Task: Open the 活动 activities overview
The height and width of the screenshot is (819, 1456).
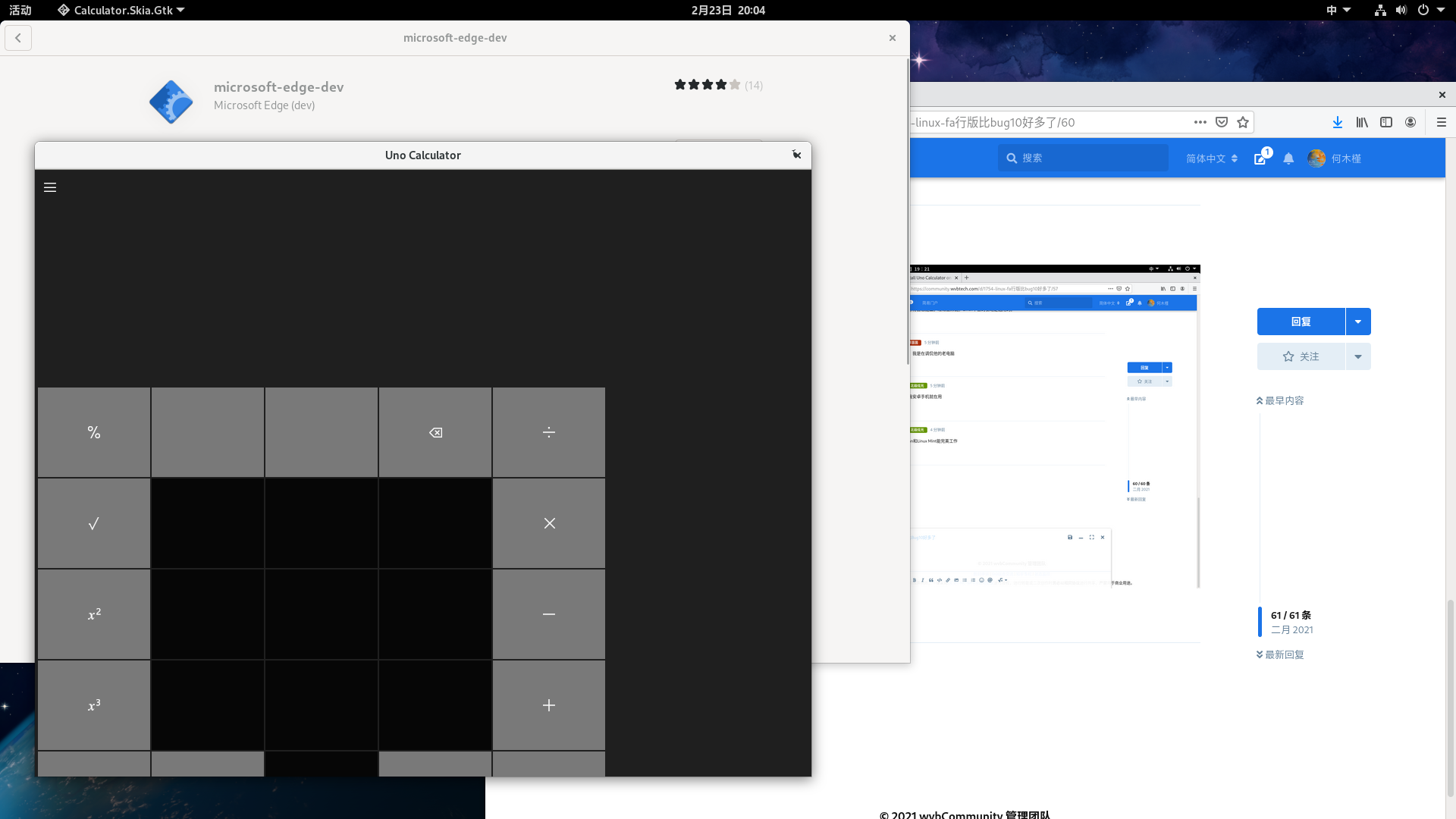Action: [20, 10]
